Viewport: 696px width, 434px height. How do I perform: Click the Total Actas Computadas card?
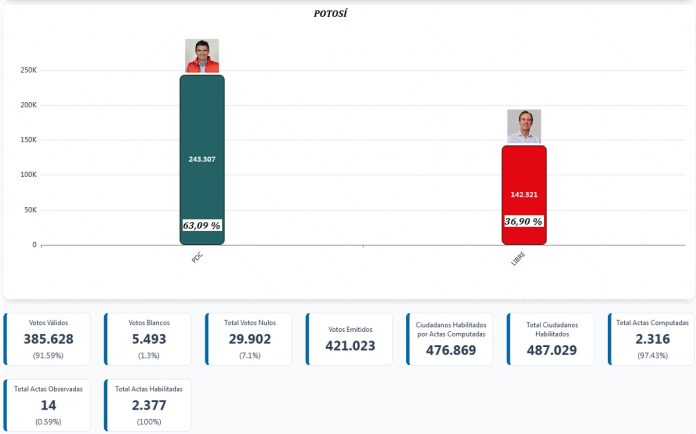click(x=651, y=339)
